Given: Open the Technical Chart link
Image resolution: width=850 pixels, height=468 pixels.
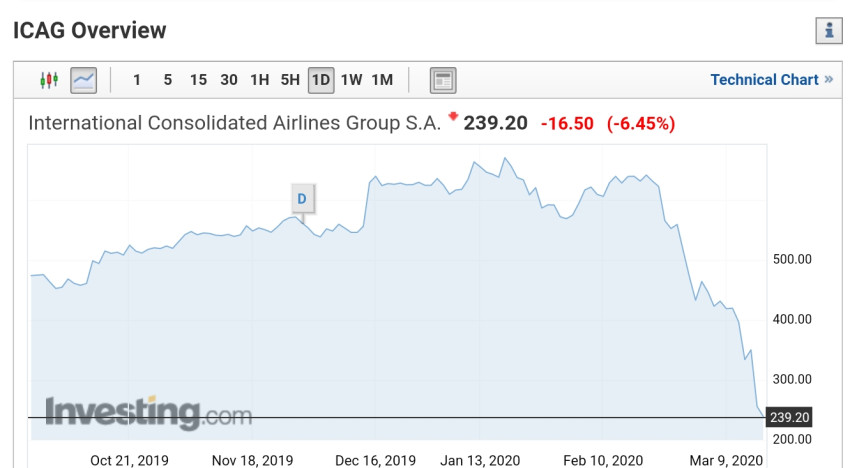Looking at the screenshot, I should 764,80.
